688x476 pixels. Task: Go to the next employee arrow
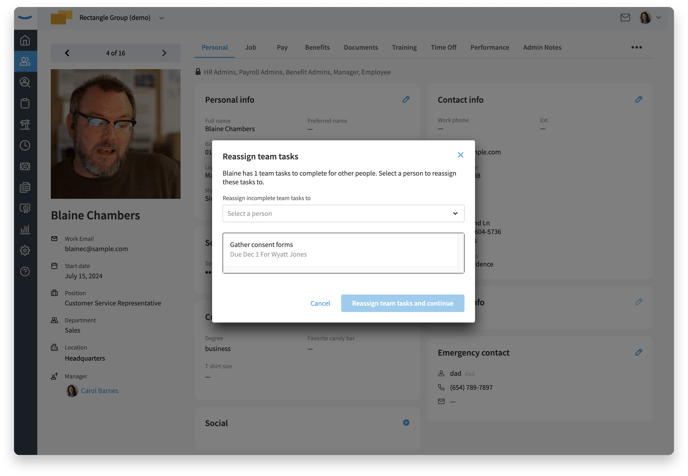point(164,53)
